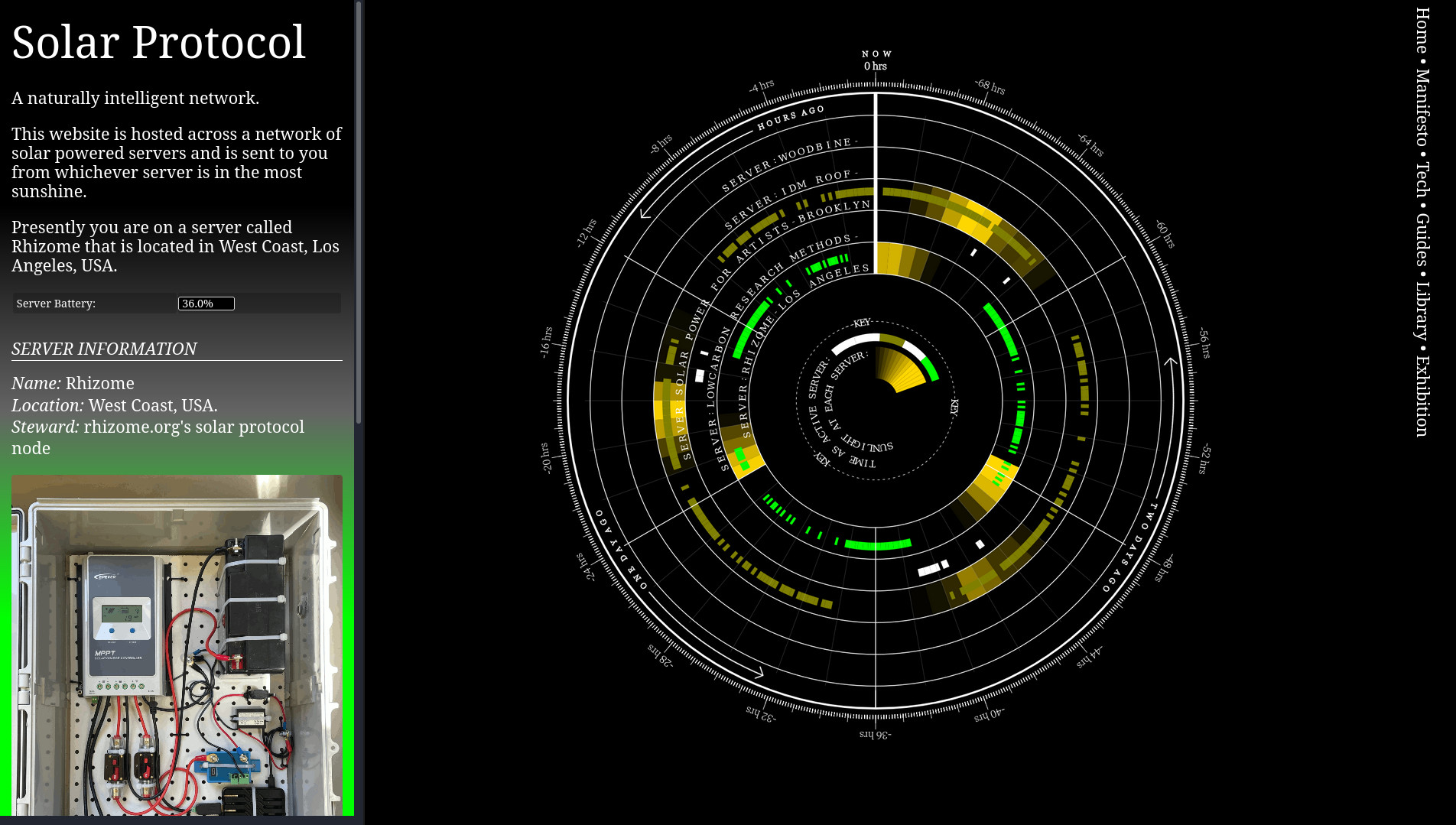Open the Home navigation link

click(1422, 30)
